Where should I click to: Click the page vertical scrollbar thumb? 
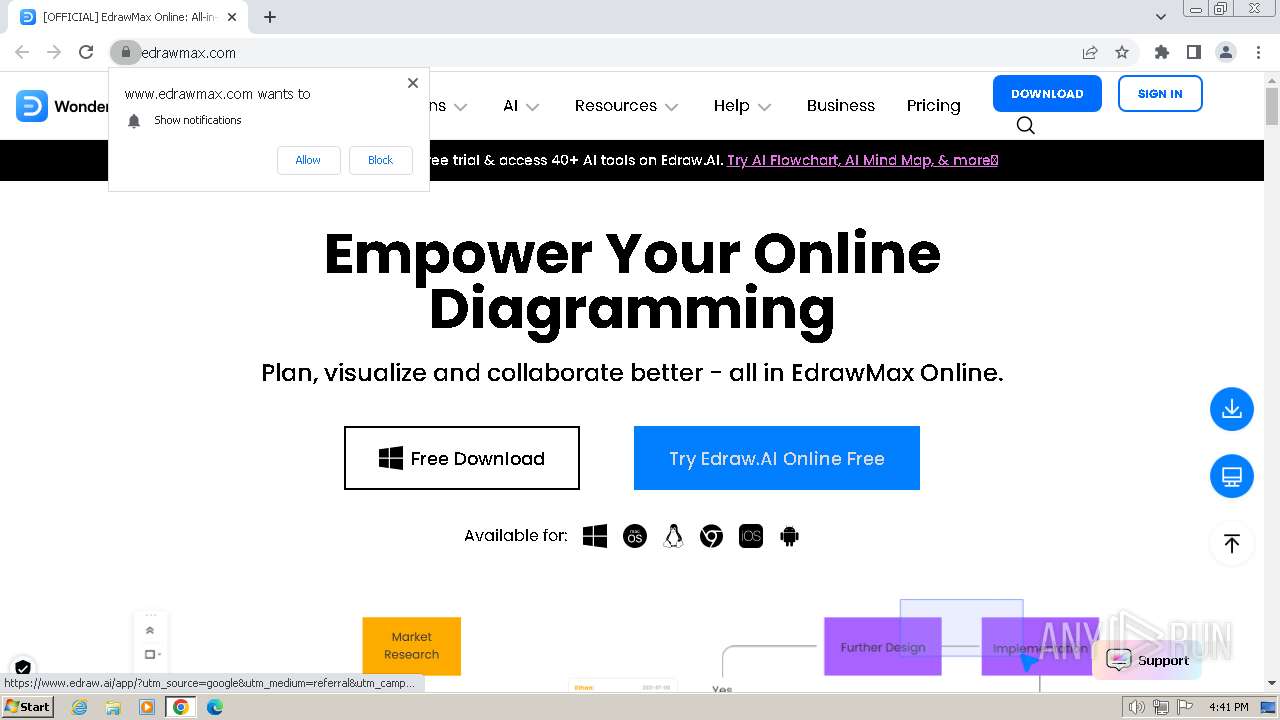click(1272, 106)
